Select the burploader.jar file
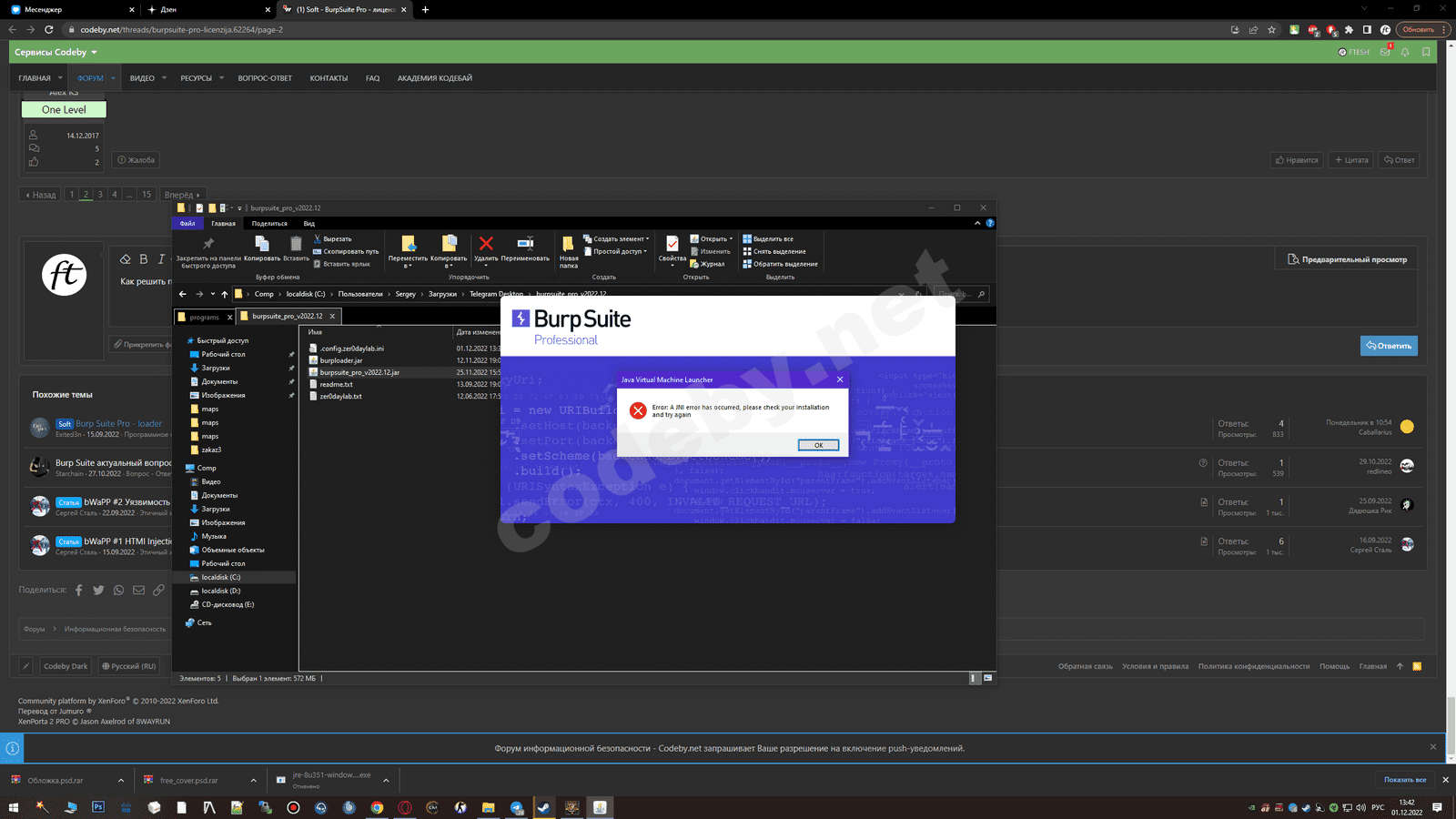Viewport: 1456px width, 819px height. point(341,360)
